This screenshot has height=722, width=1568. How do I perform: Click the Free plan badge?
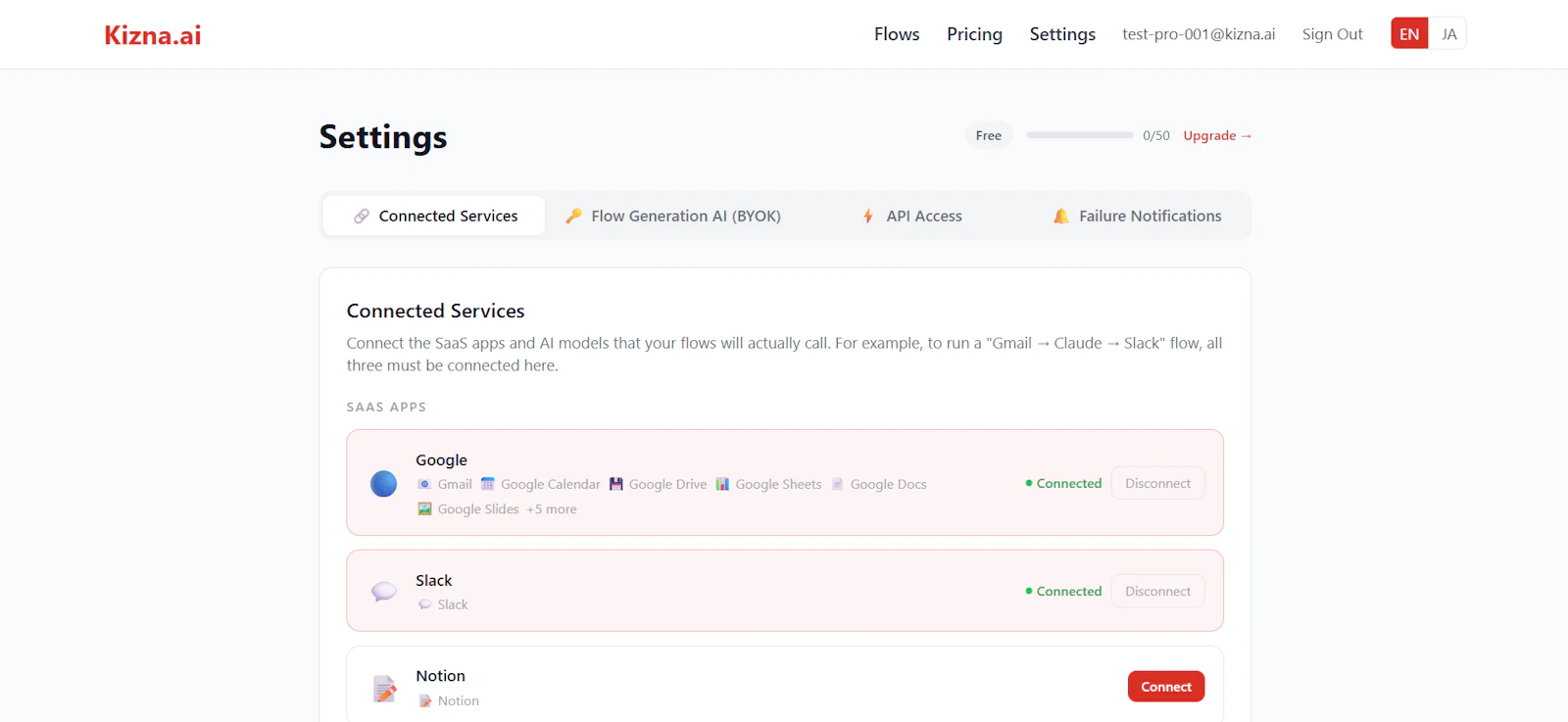[x=988, y=135]
